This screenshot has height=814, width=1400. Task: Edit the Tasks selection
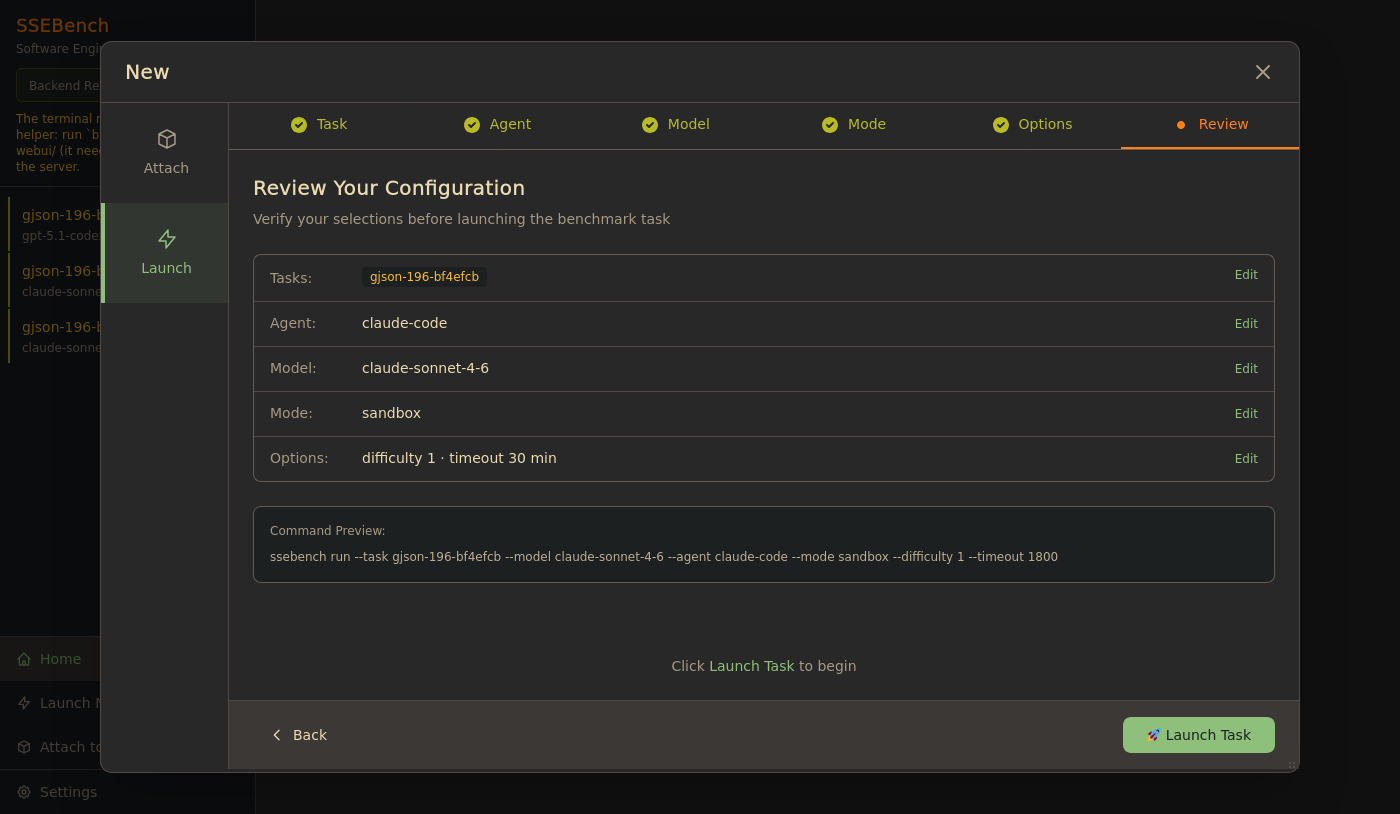click(x=1246, y=275)
